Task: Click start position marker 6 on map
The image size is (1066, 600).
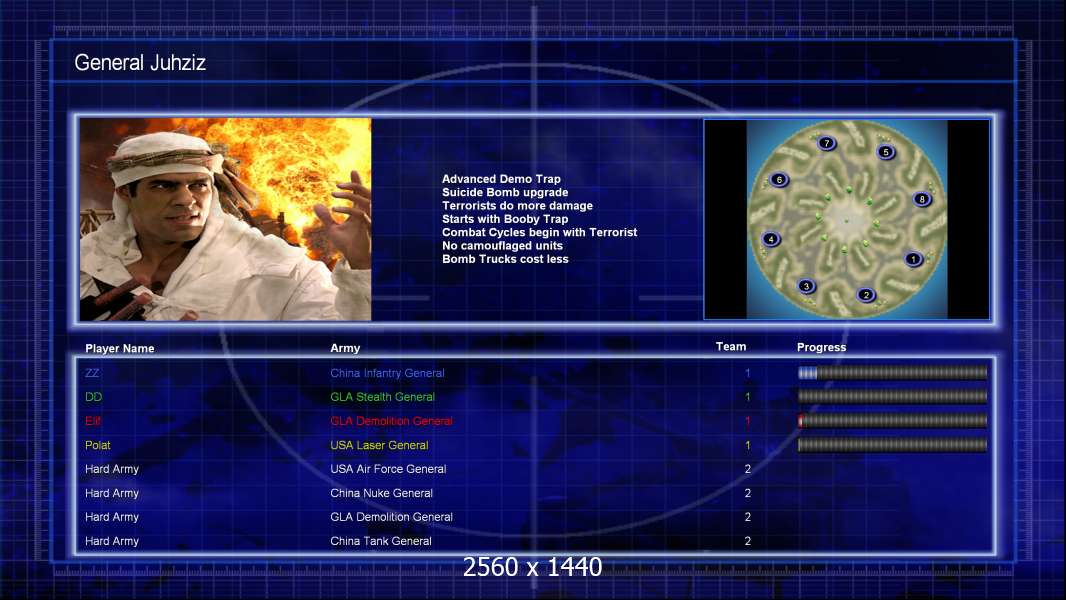Action: pyautogui.click(x=779, y=180)
